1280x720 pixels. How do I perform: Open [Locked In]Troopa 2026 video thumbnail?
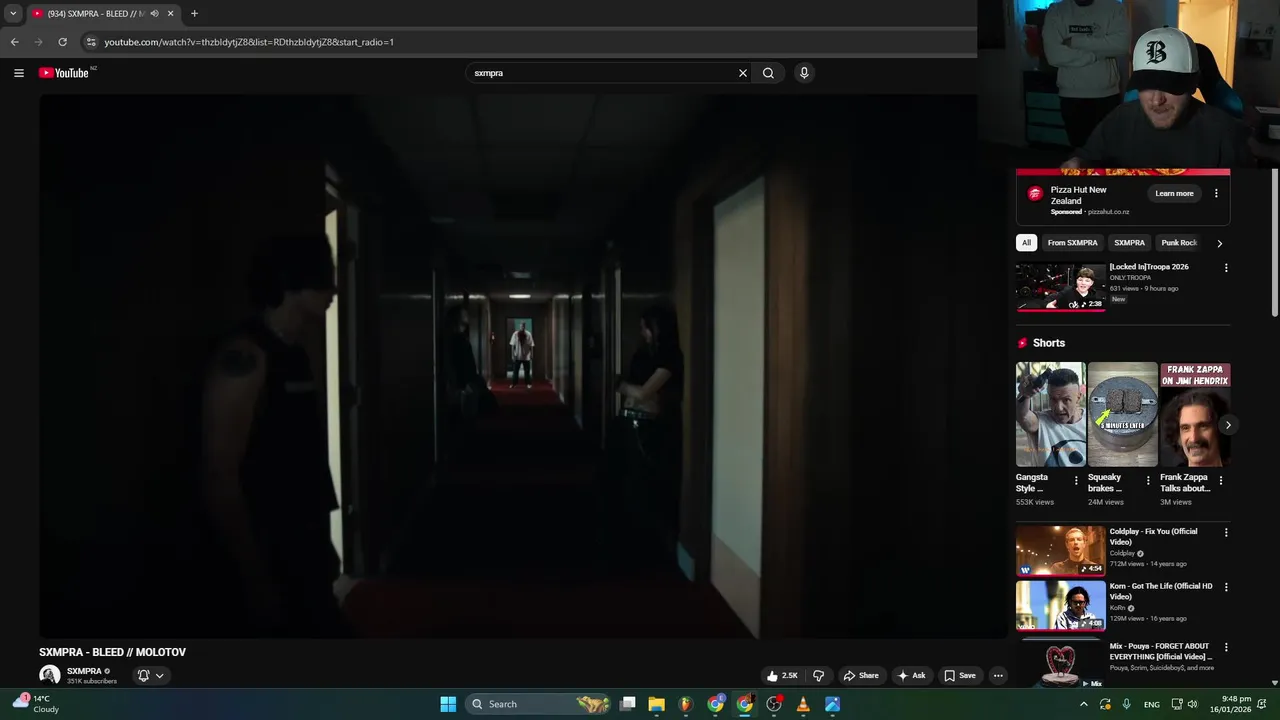coord(1061,287)
